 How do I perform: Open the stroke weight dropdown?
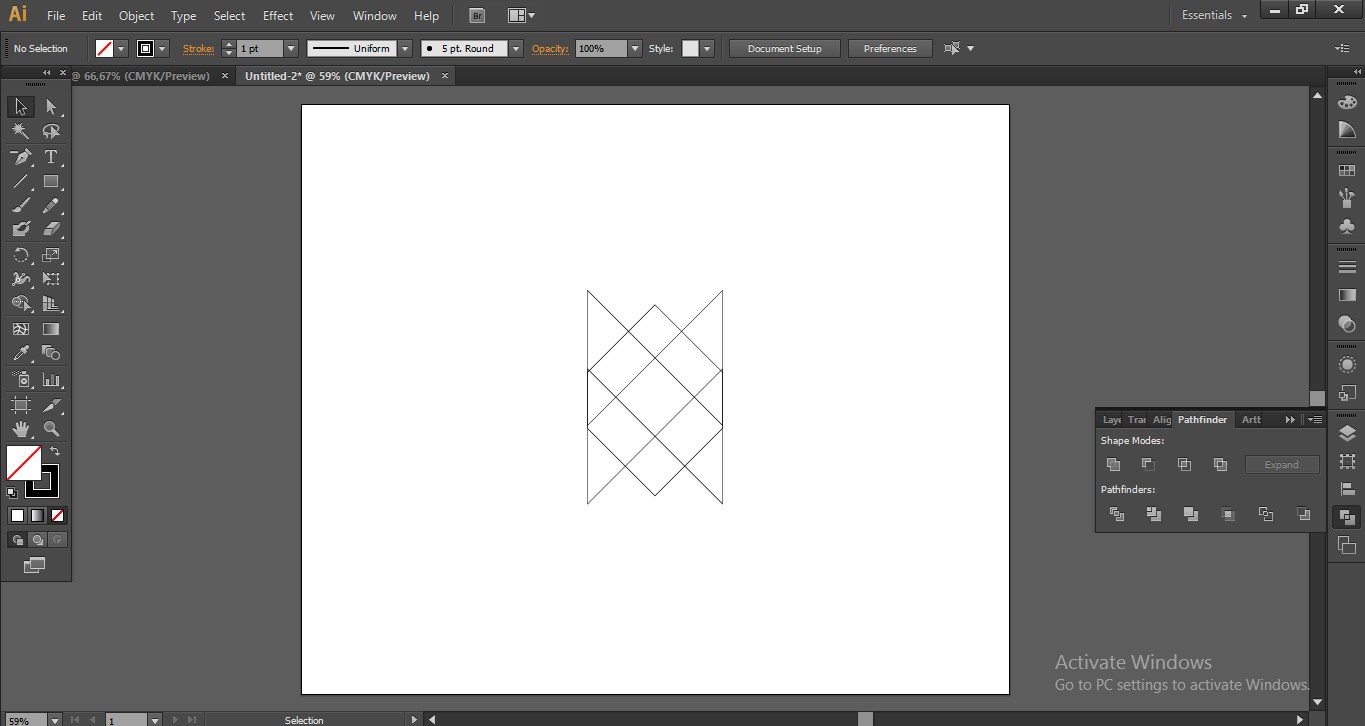click(x=291, y=48)
